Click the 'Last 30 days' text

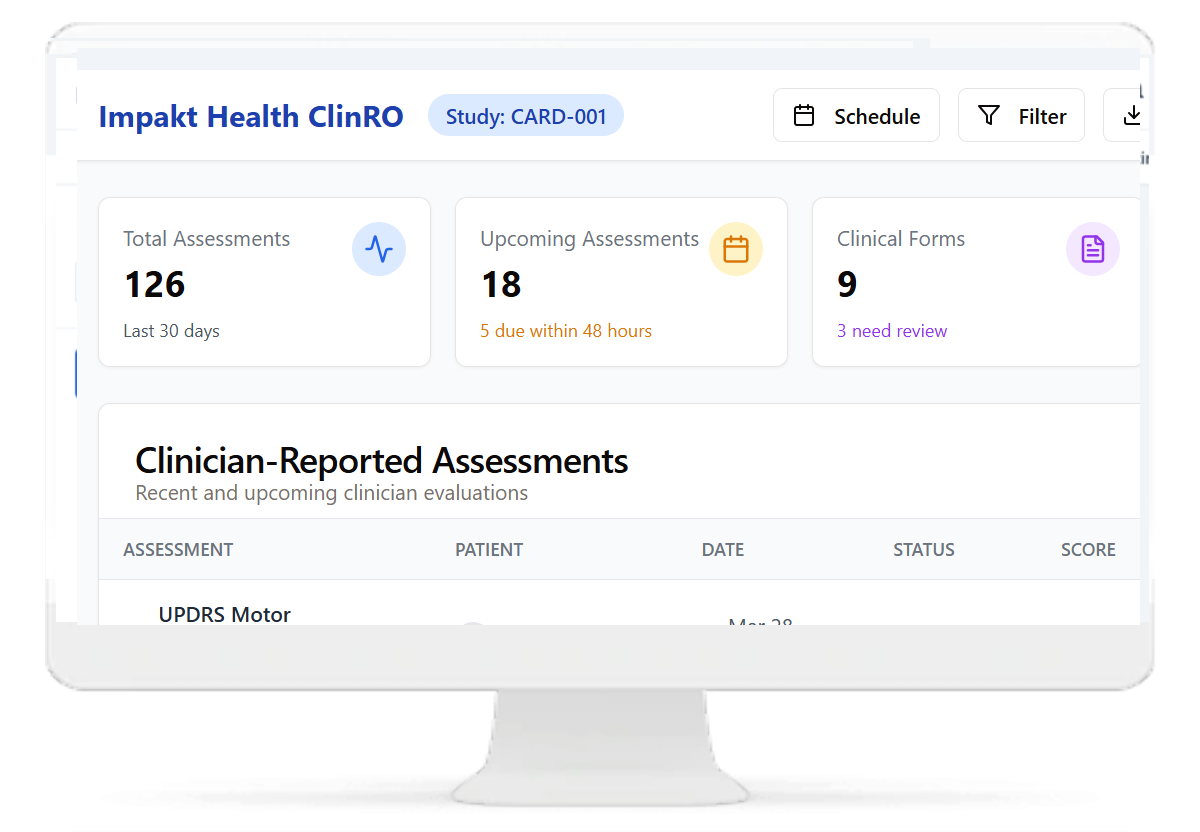pyautogui.click(x=171, y=331)
